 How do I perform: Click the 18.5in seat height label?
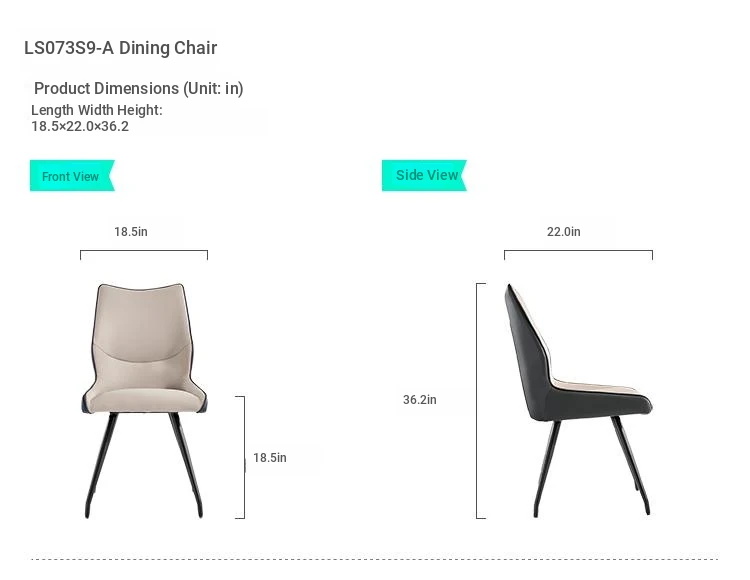point(270,458)
